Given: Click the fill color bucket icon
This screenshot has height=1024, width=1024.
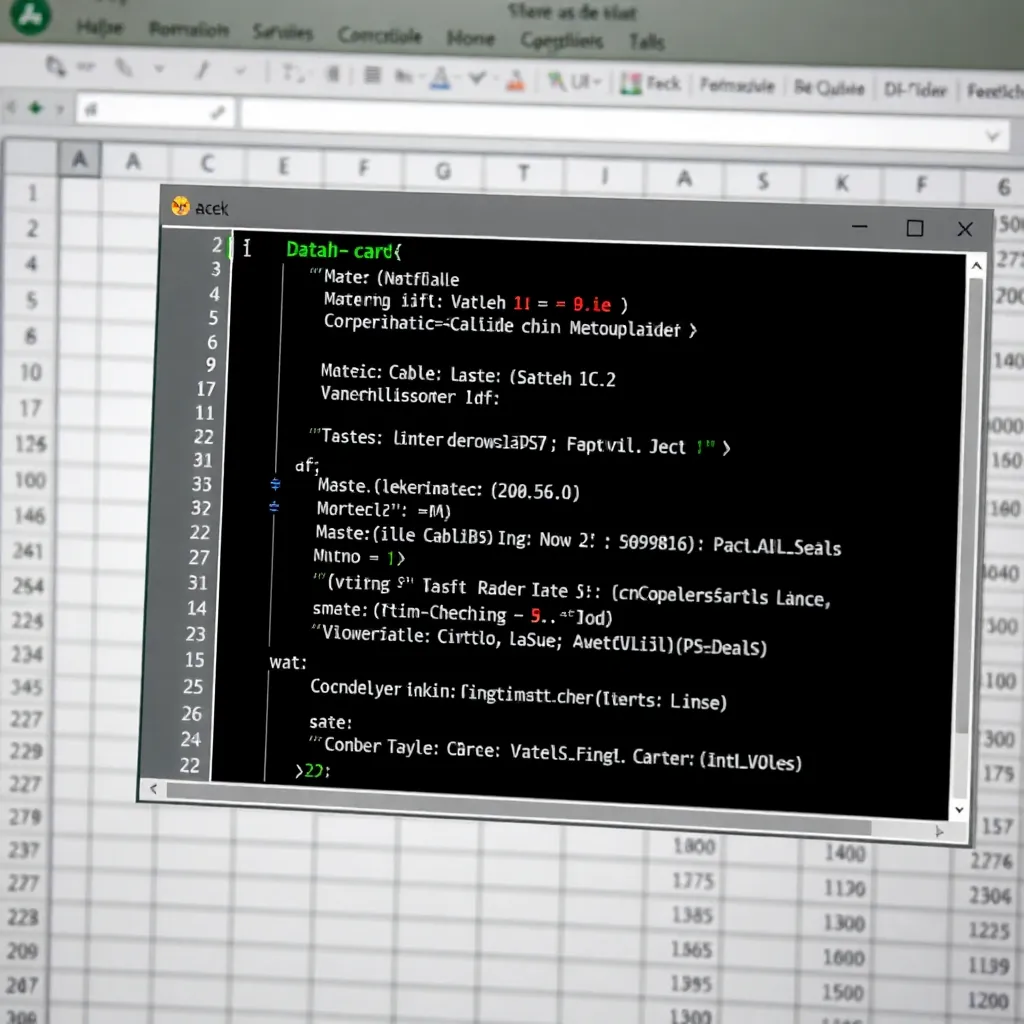Looking at the screenshot, I should [x=514, y=80].
